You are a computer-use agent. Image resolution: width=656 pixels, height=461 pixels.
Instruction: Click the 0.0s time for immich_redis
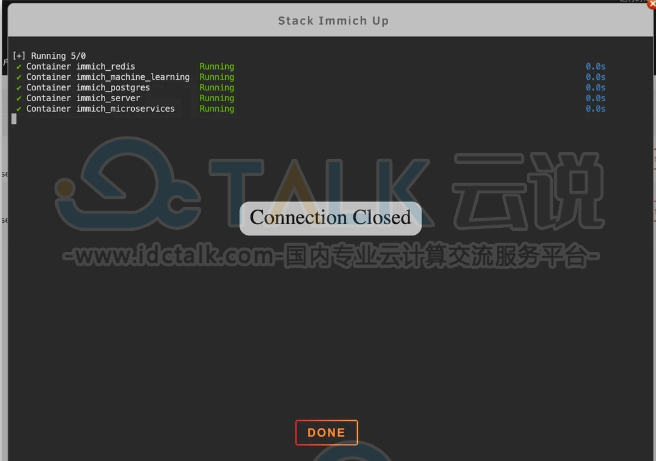point(595,67)
